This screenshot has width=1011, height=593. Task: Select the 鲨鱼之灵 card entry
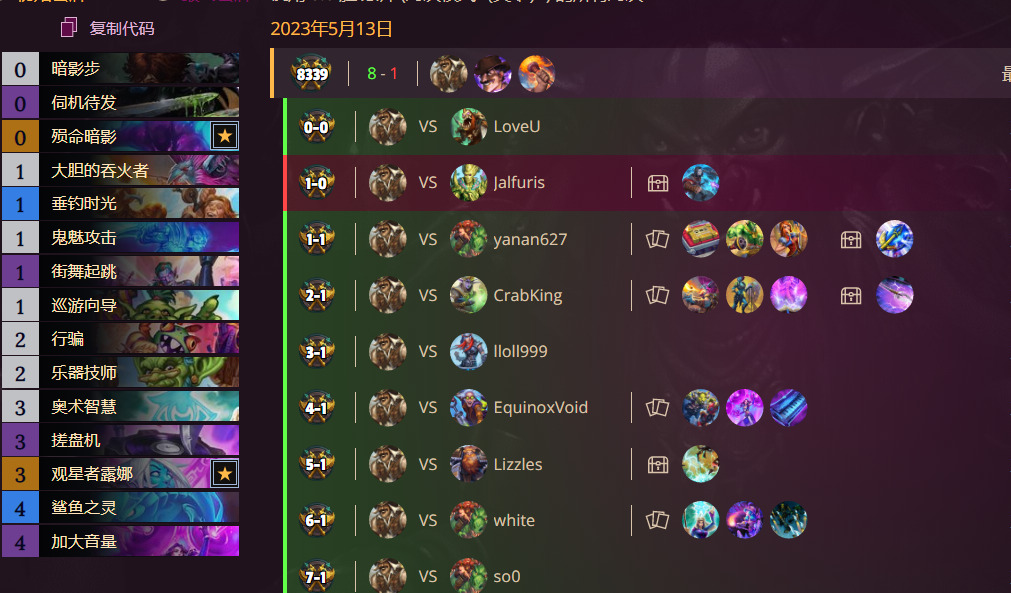(121, 507)
